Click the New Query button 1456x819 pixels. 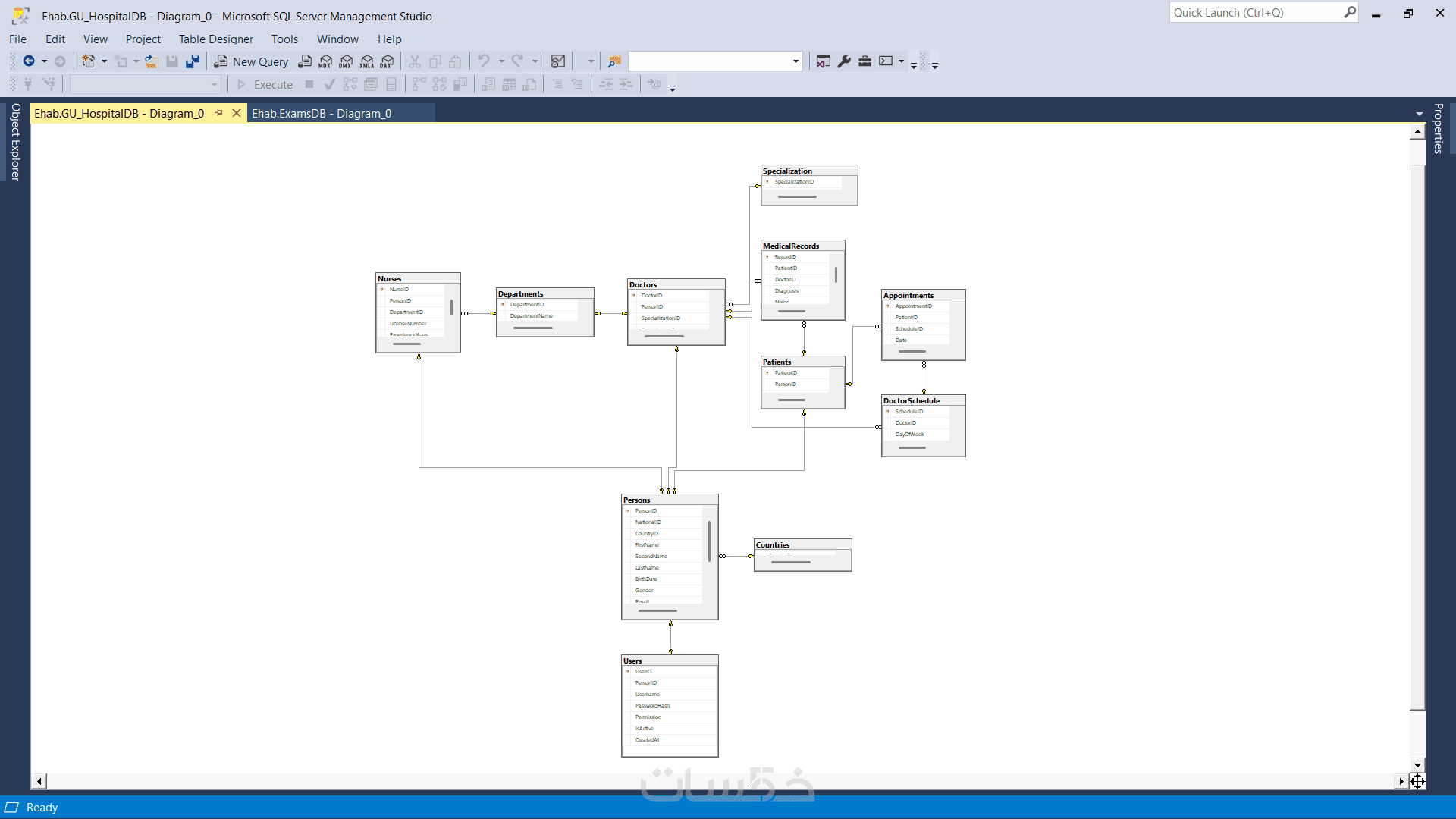click(251, 61)
